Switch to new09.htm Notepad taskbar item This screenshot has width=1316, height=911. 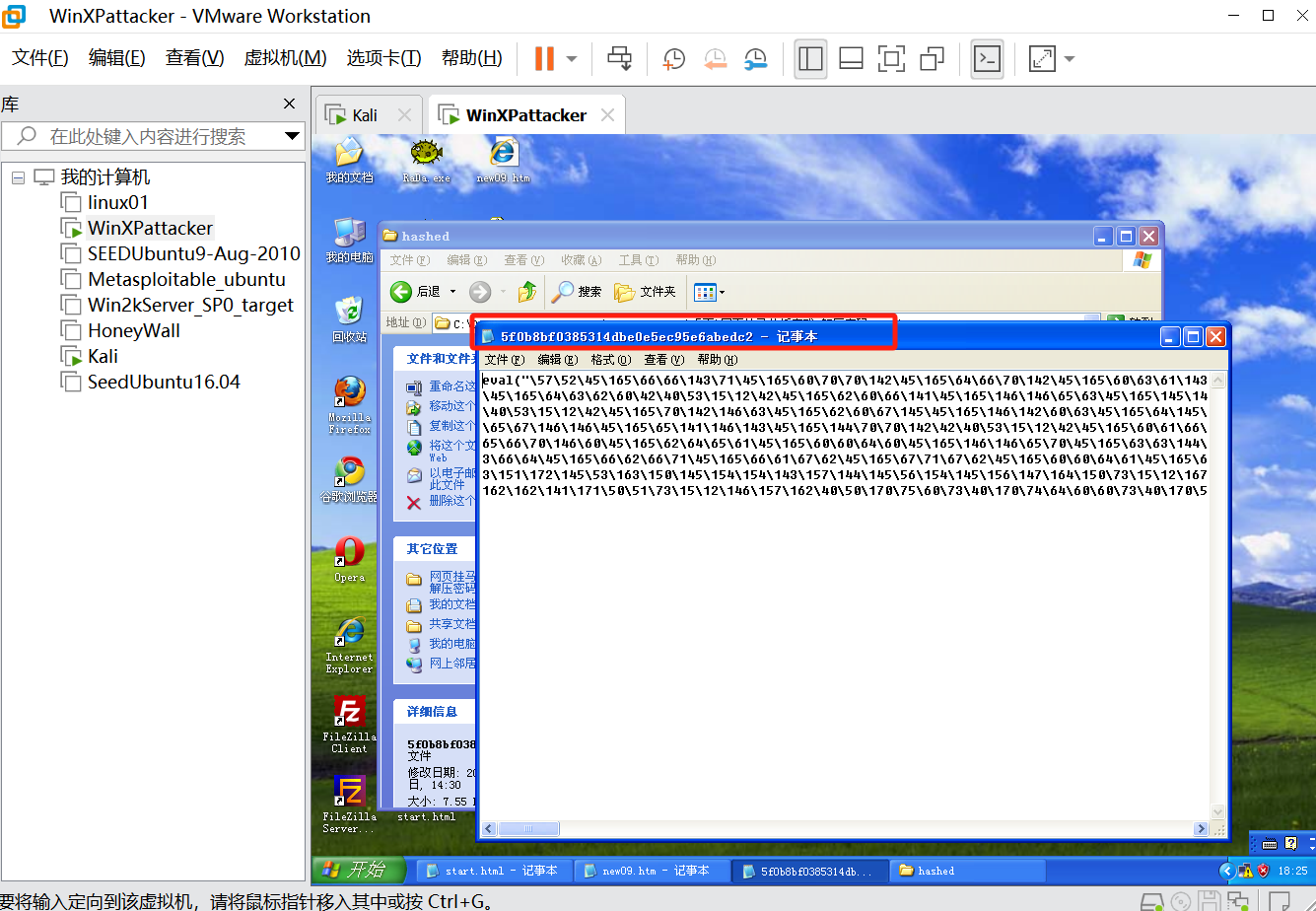tap(651, 871)
